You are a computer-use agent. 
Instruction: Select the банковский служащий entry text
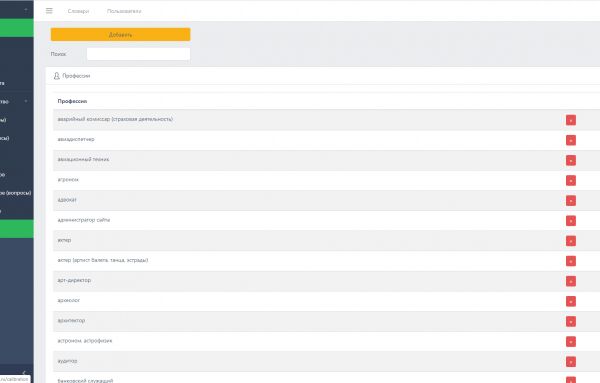pos(85,381)
